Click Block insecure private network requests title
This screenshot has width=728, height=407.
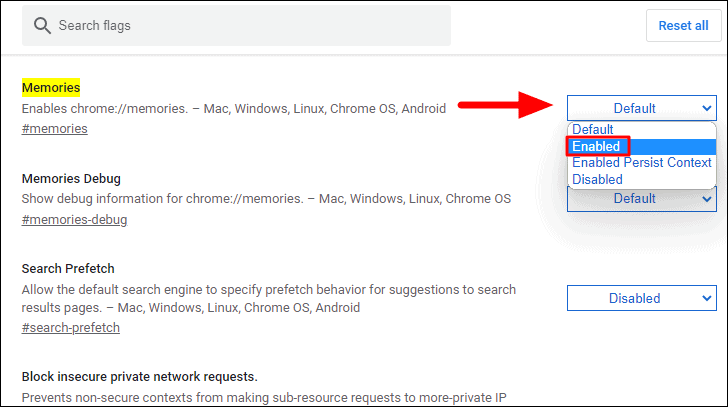point(139,376)
